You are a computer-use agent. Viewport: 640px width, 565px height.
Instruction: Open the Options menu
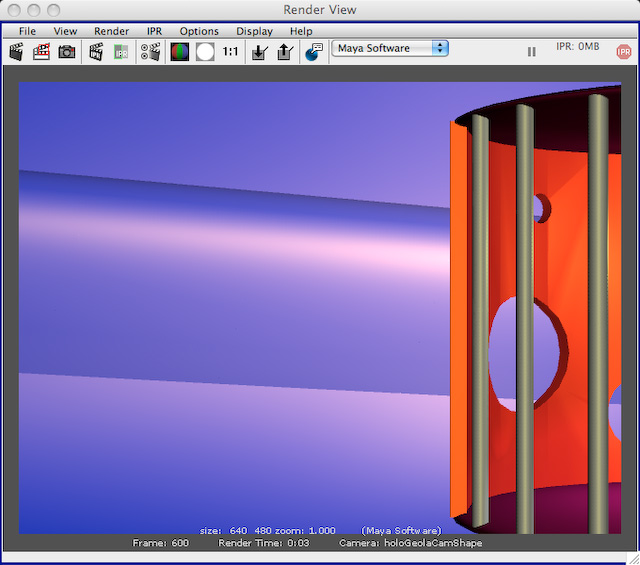pyautogui.click(x=199, y=31)
